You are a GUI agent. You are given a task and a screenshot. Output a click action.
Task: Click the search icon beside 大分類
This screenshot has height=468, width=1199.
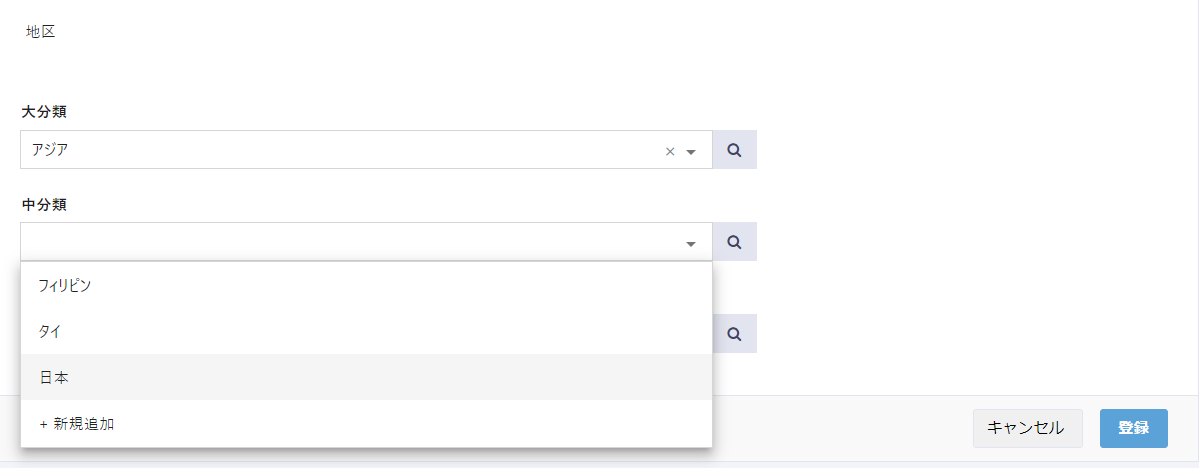pyautogui.click(x=734, y=150)
